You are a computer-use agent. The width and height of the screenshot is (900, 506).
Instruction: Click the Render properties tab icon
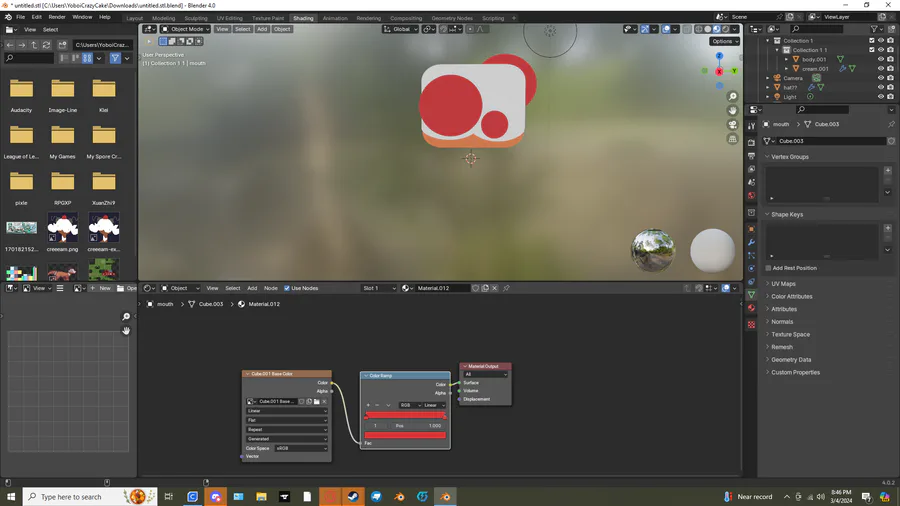(x=751, y=142)
